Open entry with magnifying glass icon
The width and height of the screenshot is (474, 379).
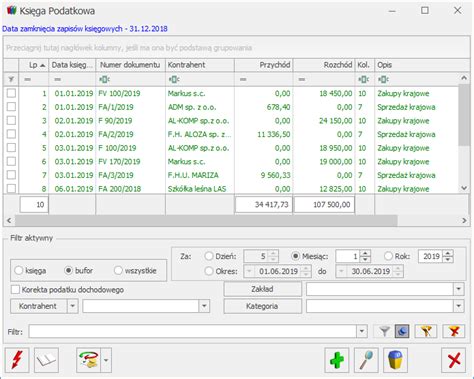tap(366, 360)
